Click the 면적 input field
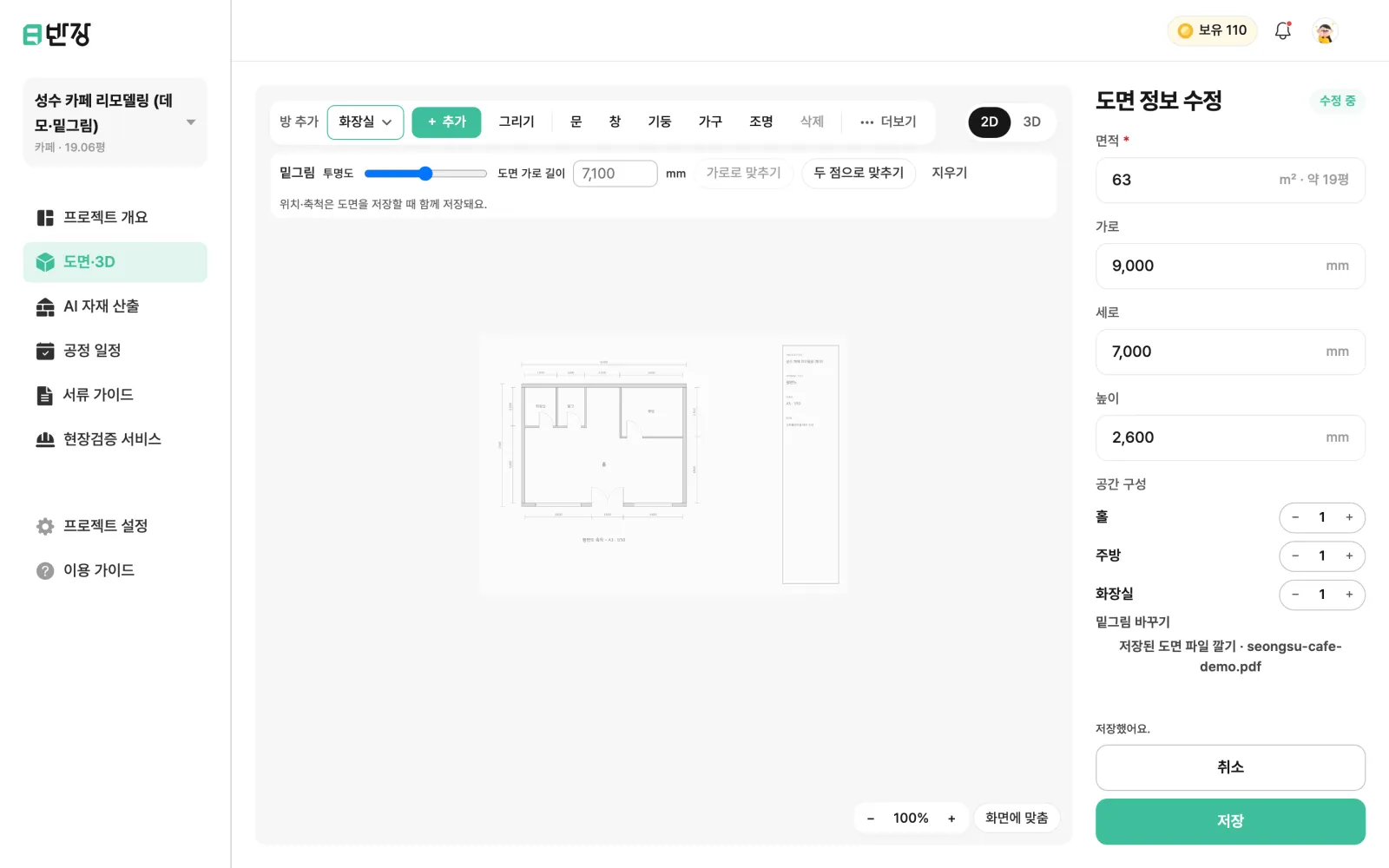1389x868 pixels. point(1230,180)
